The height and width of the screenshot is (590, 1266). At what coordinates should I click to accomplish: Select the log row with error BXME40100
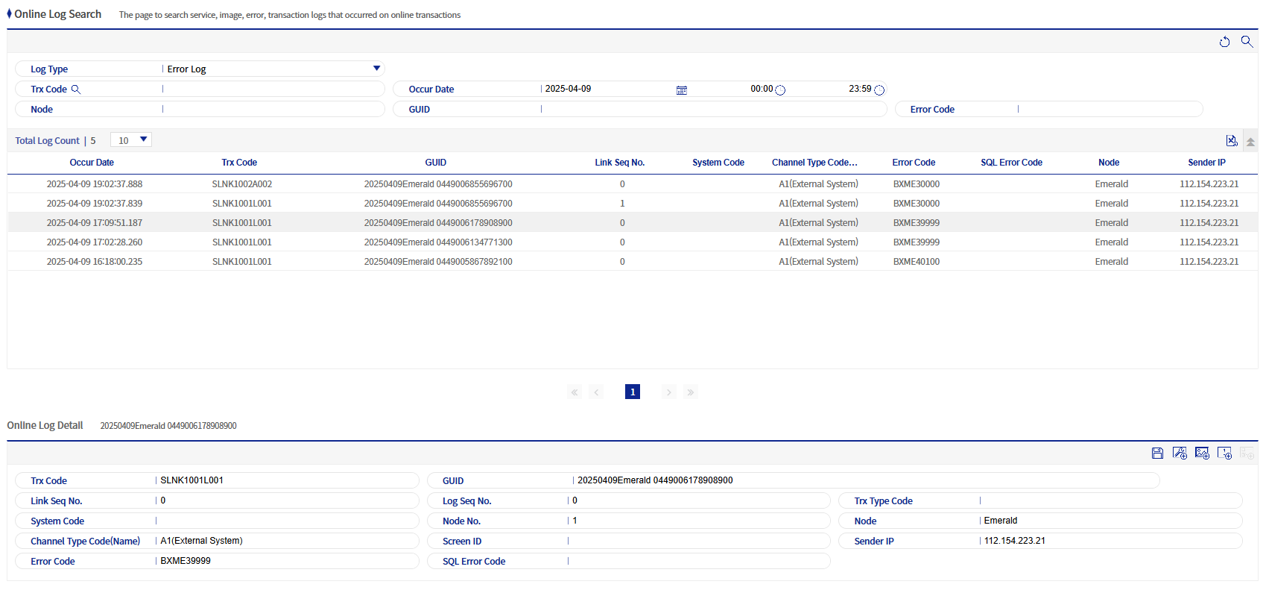[600, 261]
